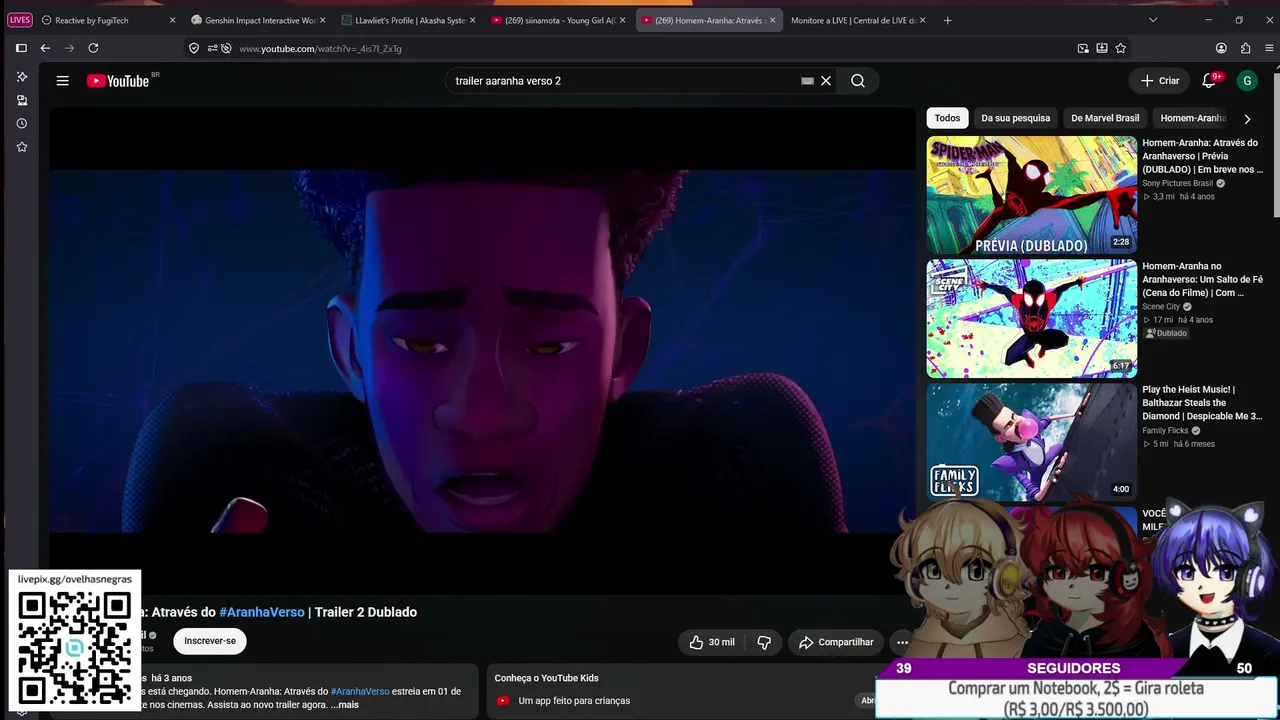
Task: Open the browser account profile icon
Action: [x=1221, y=48]
